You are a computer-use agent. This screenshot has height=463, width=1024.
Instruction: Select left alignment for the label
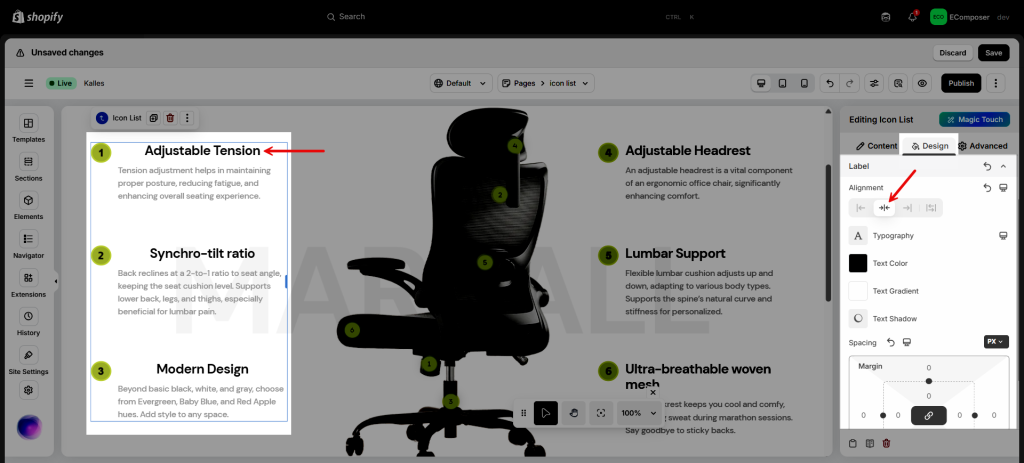[861, 208]
